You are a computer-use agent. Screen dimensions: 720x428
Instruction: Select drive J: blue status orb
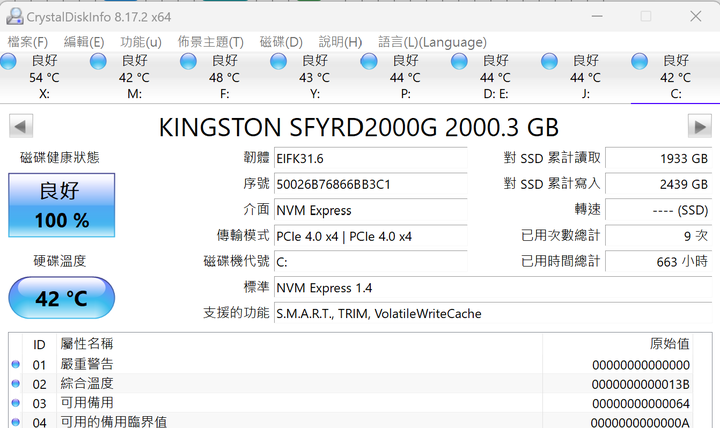pos(549,61)
